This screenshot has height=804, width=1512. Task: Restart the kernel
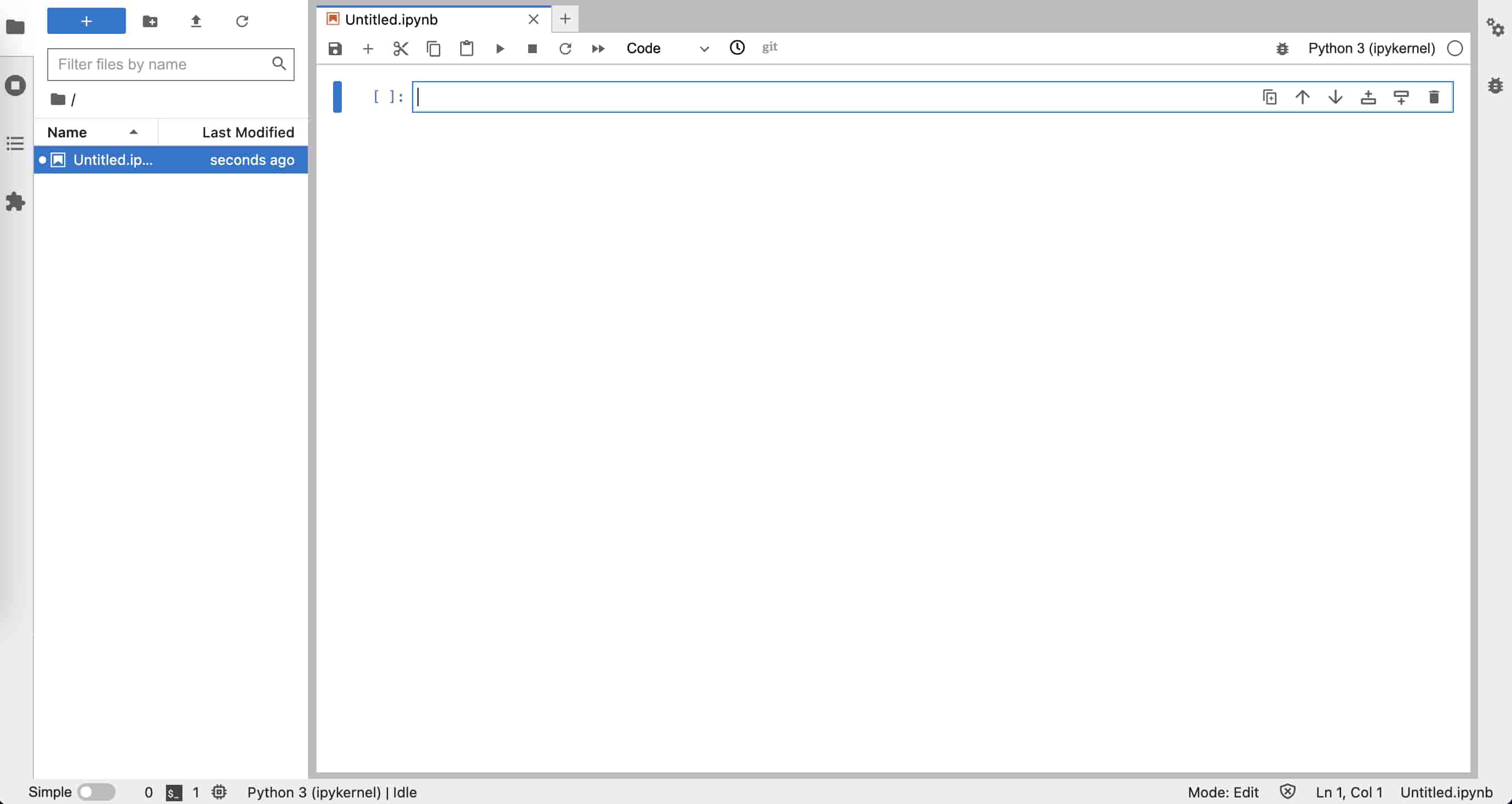pyautogui.click(x=565, y=48)
